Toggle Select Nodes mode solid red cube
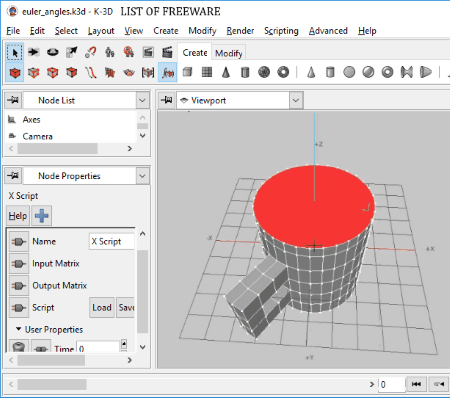Image resolution: width=450 pixels, height=398 pixels. coord(15,72)
